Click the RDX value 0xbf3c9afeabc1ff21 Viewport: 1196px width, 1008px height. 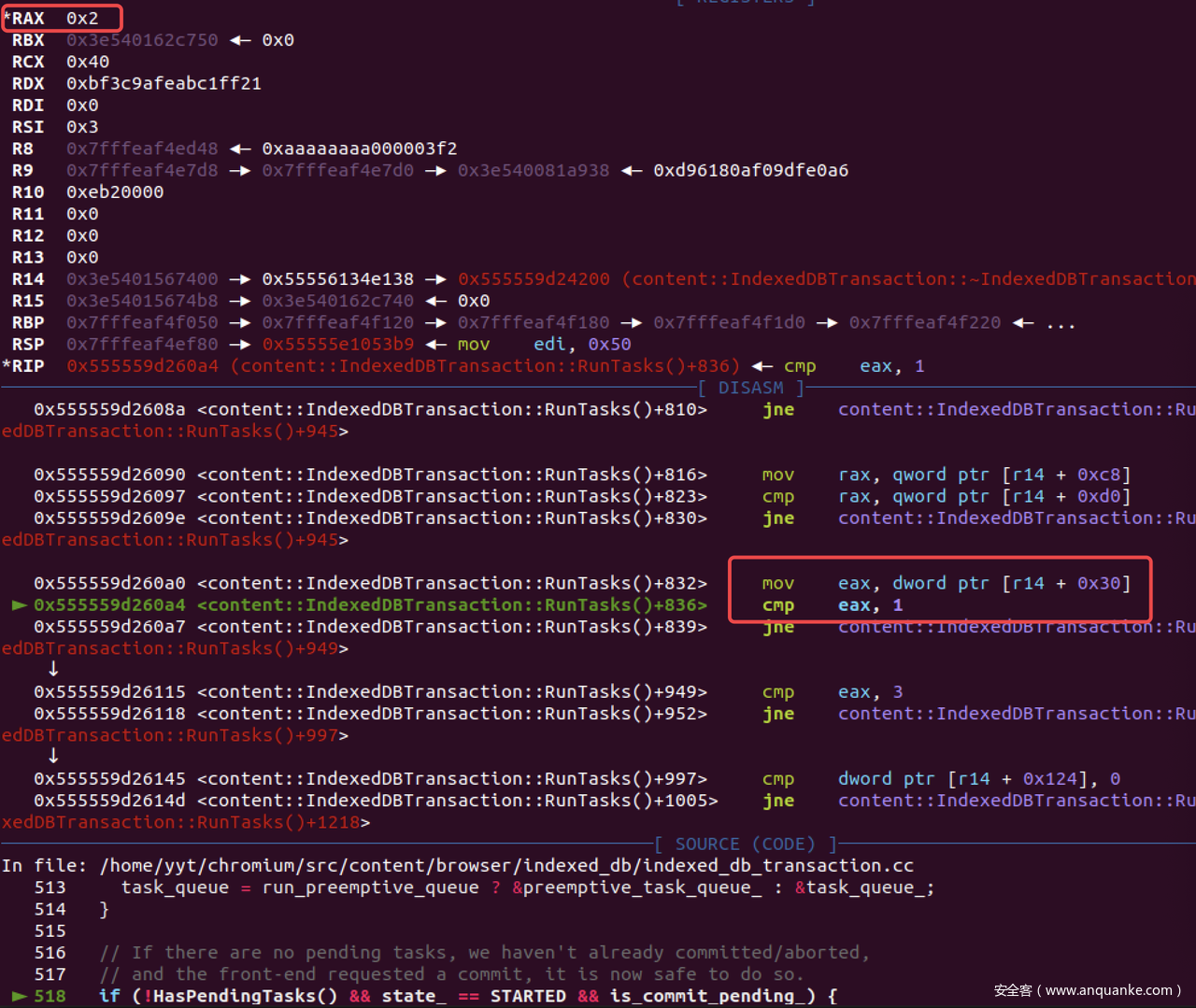pos(164,83)
